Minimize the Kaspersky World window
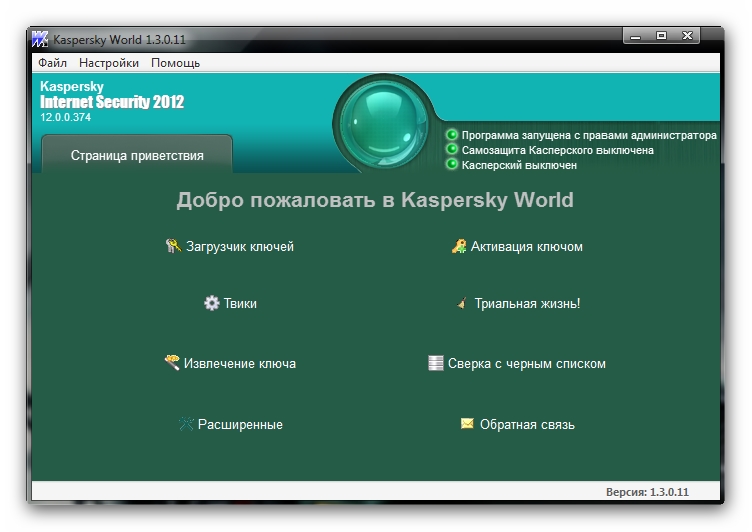Image resolution: width=752 pixels, height=532 pixels. coord(635,36)
